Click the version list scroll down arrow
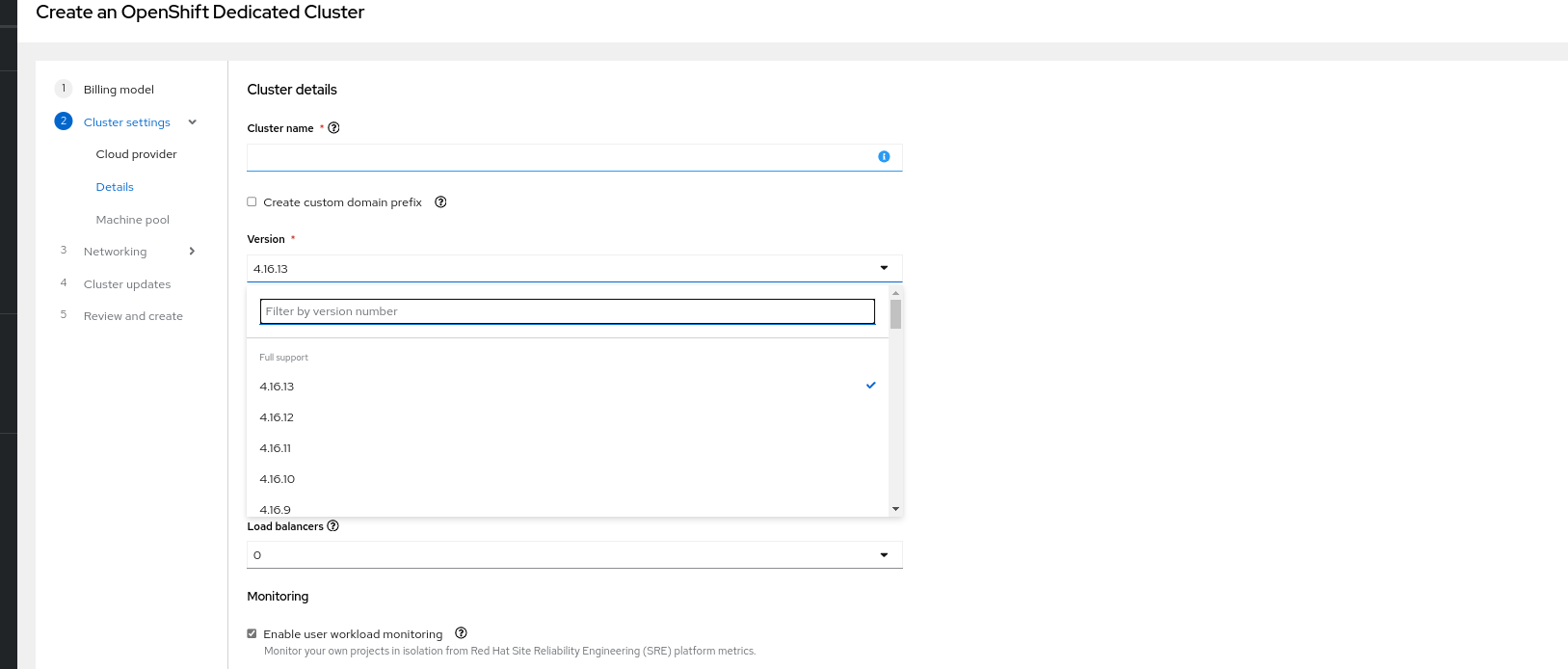This screenshot has width=1568, height=669. coord(895,509)
